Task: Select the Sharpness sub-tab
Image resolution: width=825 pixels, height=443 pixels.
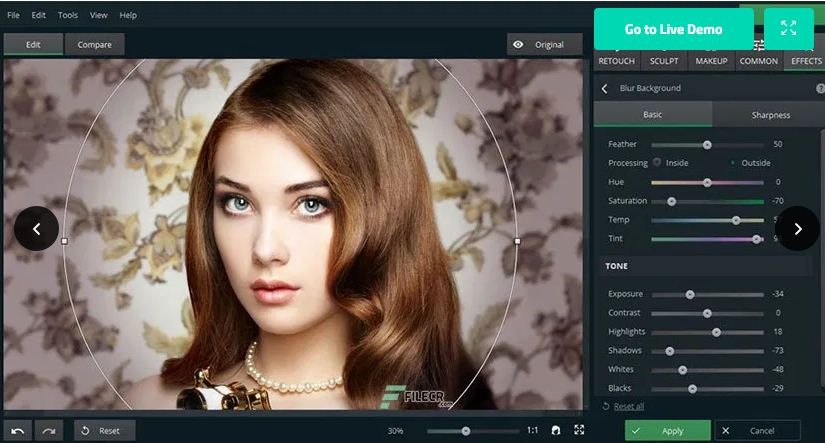Action: (770, 115)
